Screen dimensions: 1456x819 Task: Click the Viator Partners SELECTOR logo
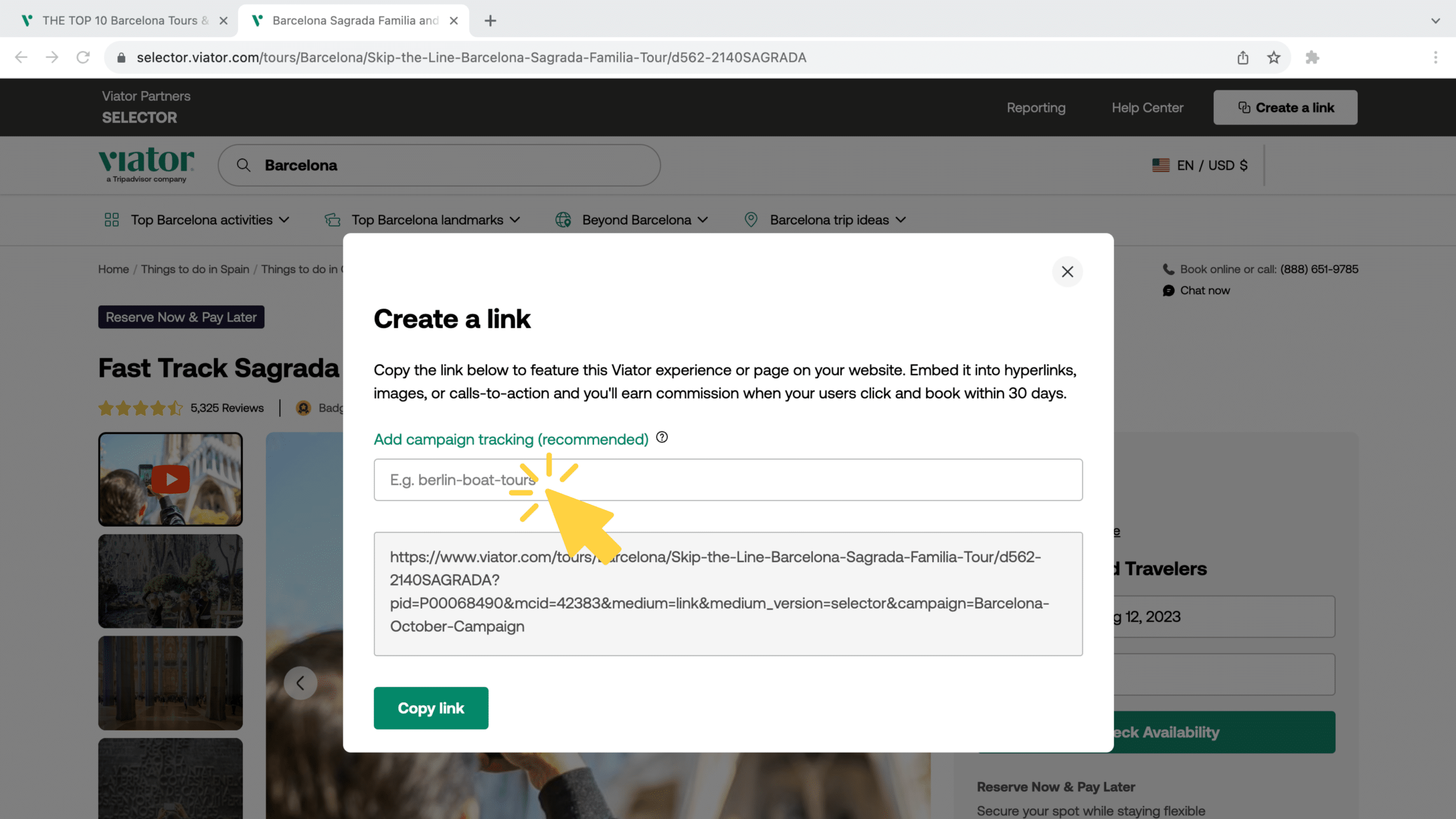coord(146,107)
